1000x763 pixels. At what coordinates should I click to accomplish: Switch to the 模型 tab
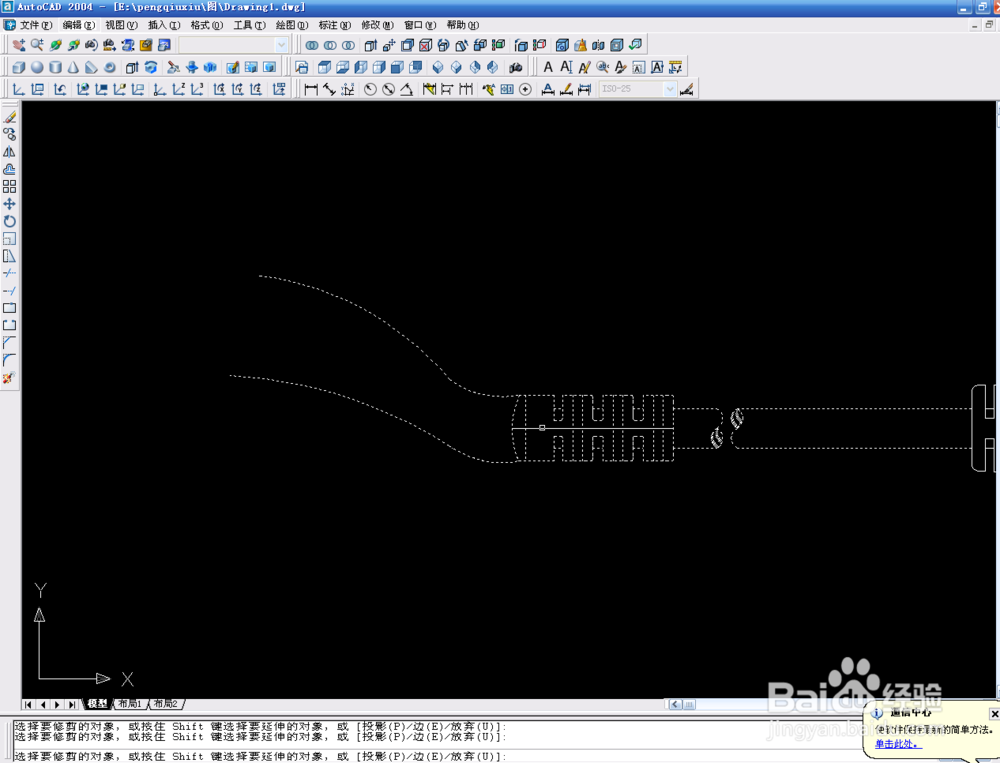(98, 704)
